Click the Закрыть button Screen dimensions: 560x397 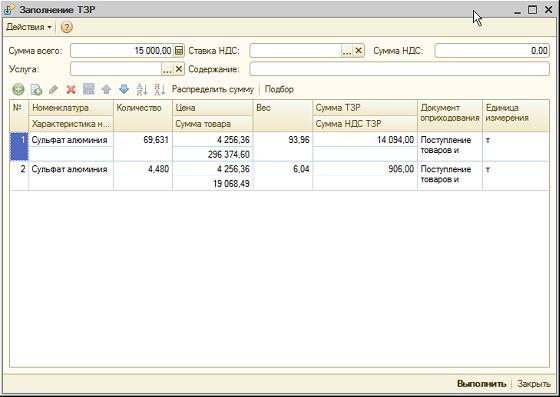click(x=534, y=384)
